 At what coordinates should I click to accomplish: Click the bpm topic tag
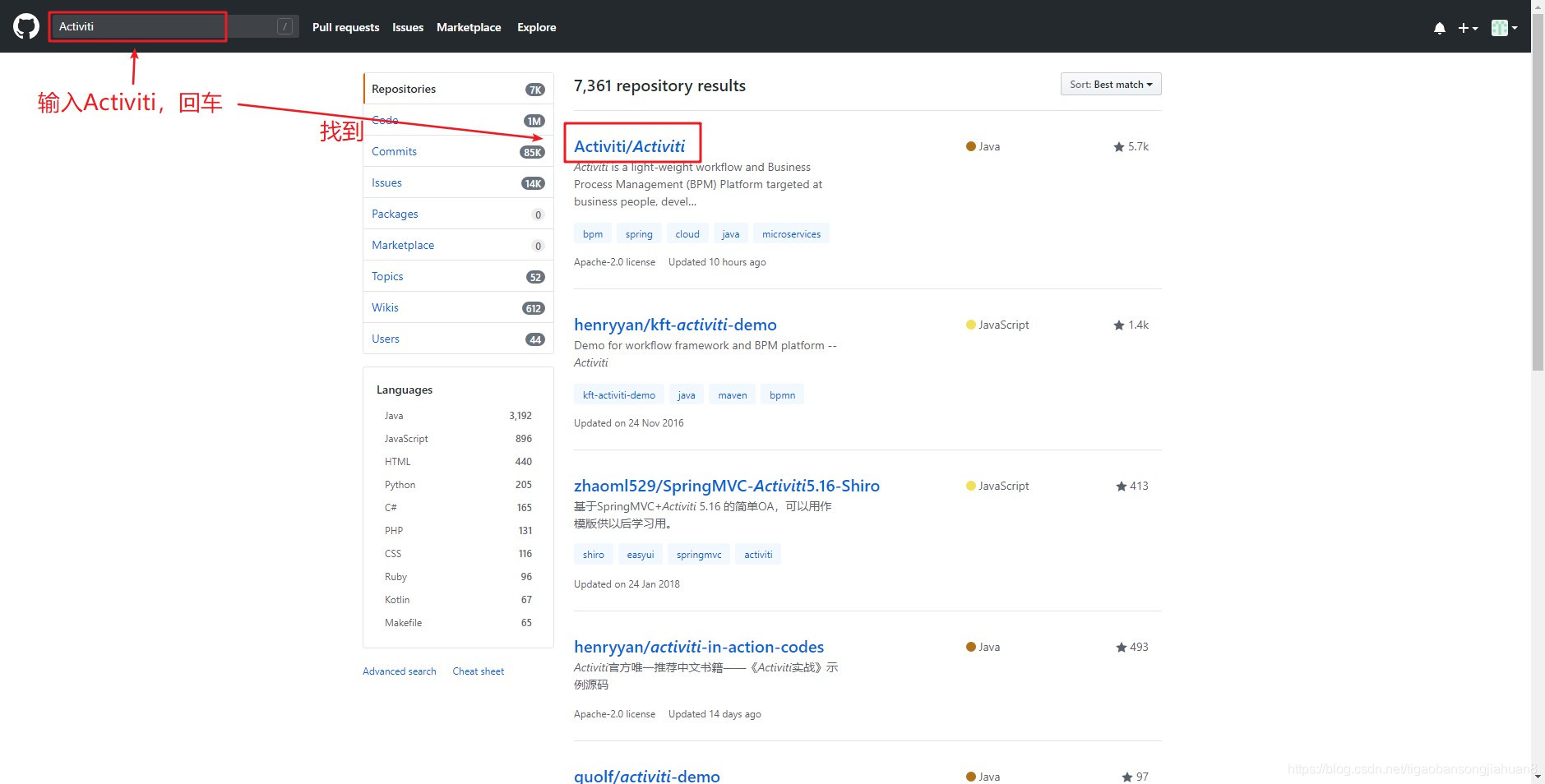593,234
